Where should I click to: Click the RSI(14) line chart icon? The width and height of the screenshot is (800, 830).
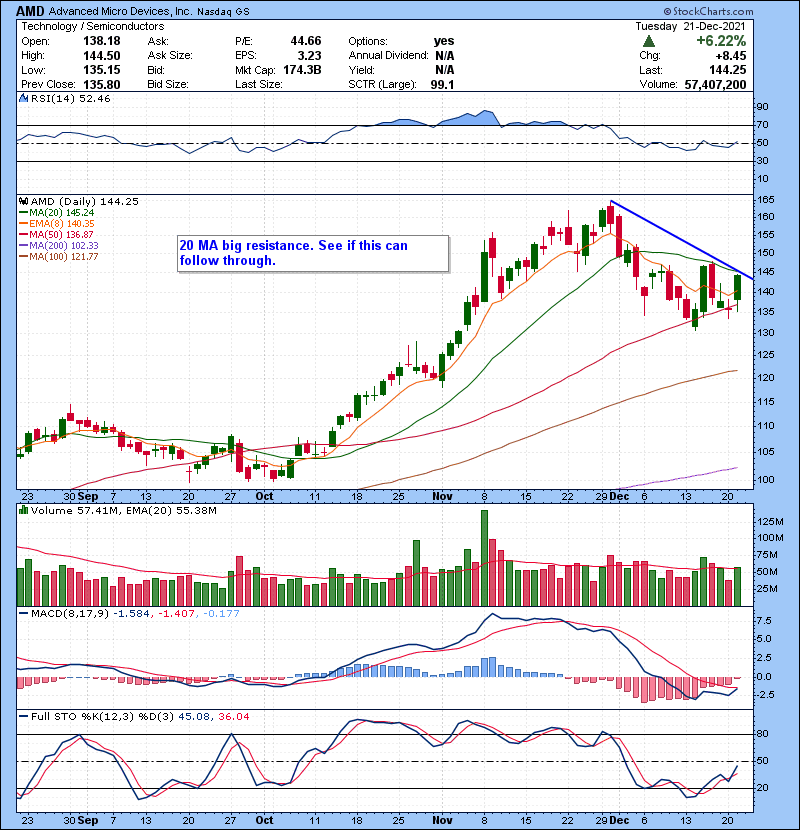(23, 98)
